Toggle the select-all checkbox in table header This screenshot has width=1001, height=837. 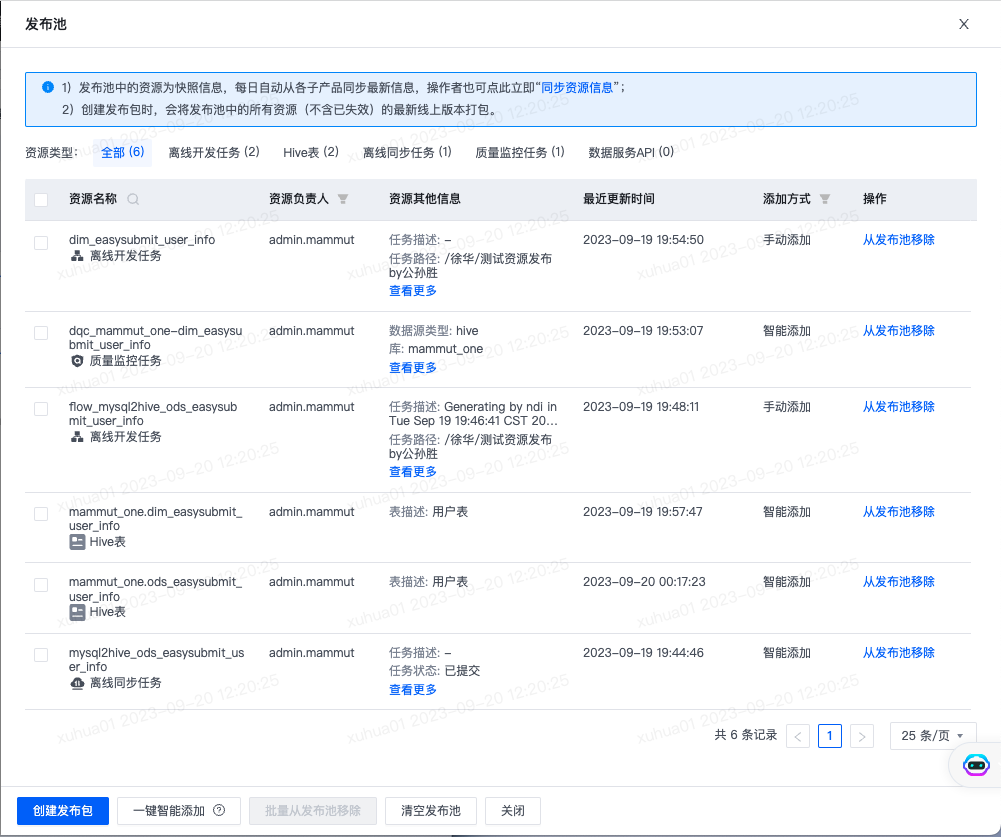click(41, 200)
